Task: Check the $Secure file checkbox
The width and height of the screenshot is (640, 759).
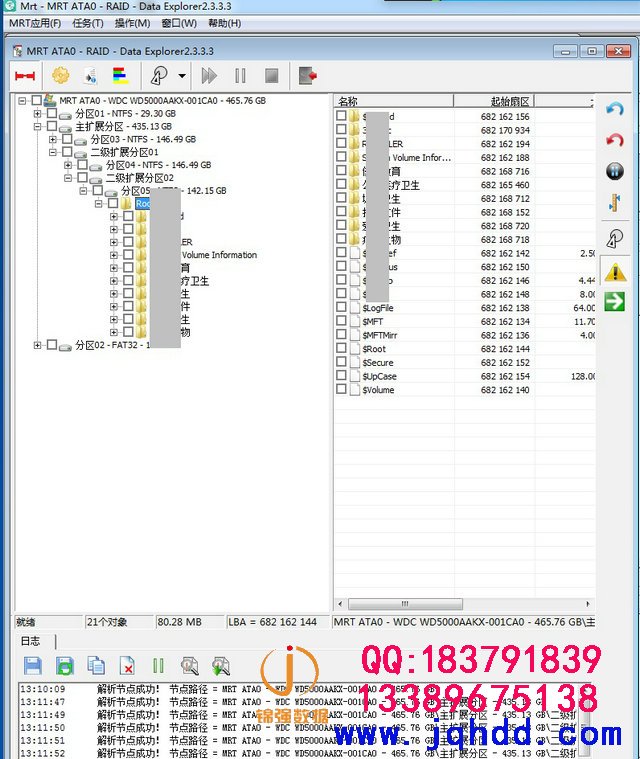Action: (341, 362)
